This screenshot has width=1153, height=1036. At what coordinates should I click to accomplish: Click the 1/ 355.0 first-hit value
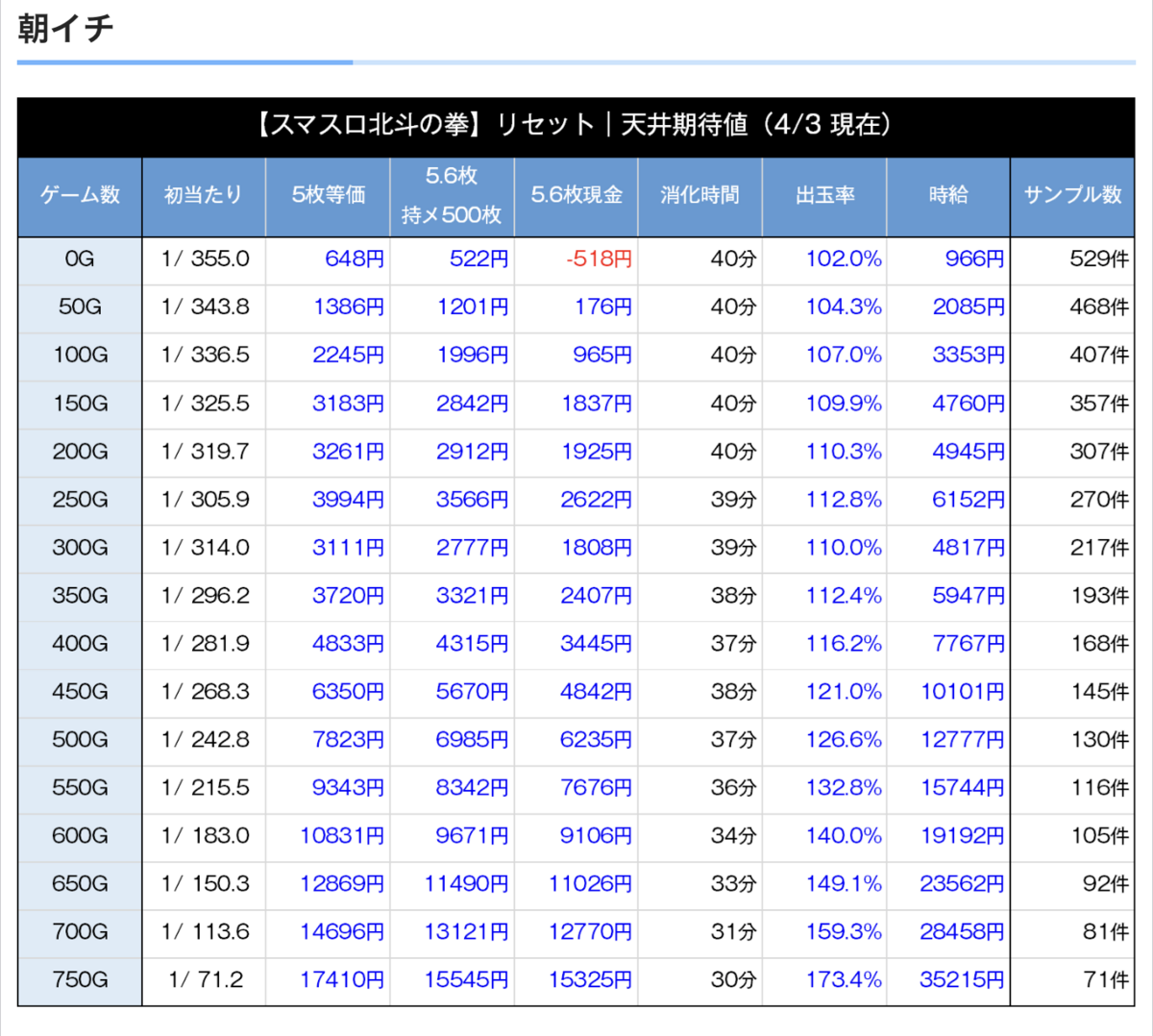click(x=206, y=259)
